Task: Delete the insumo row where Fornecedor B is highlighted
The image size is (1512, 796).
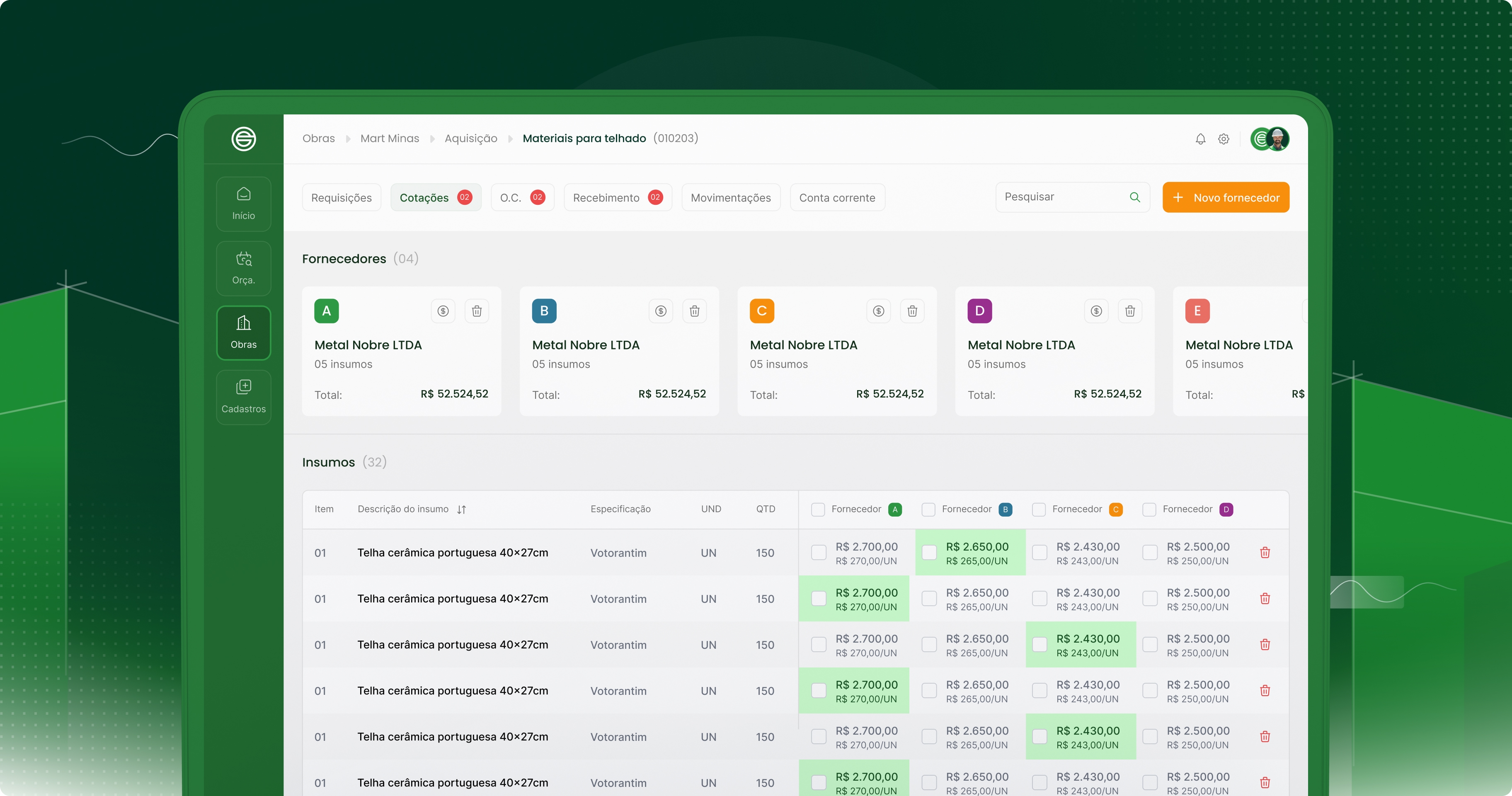Action: 1265,552
